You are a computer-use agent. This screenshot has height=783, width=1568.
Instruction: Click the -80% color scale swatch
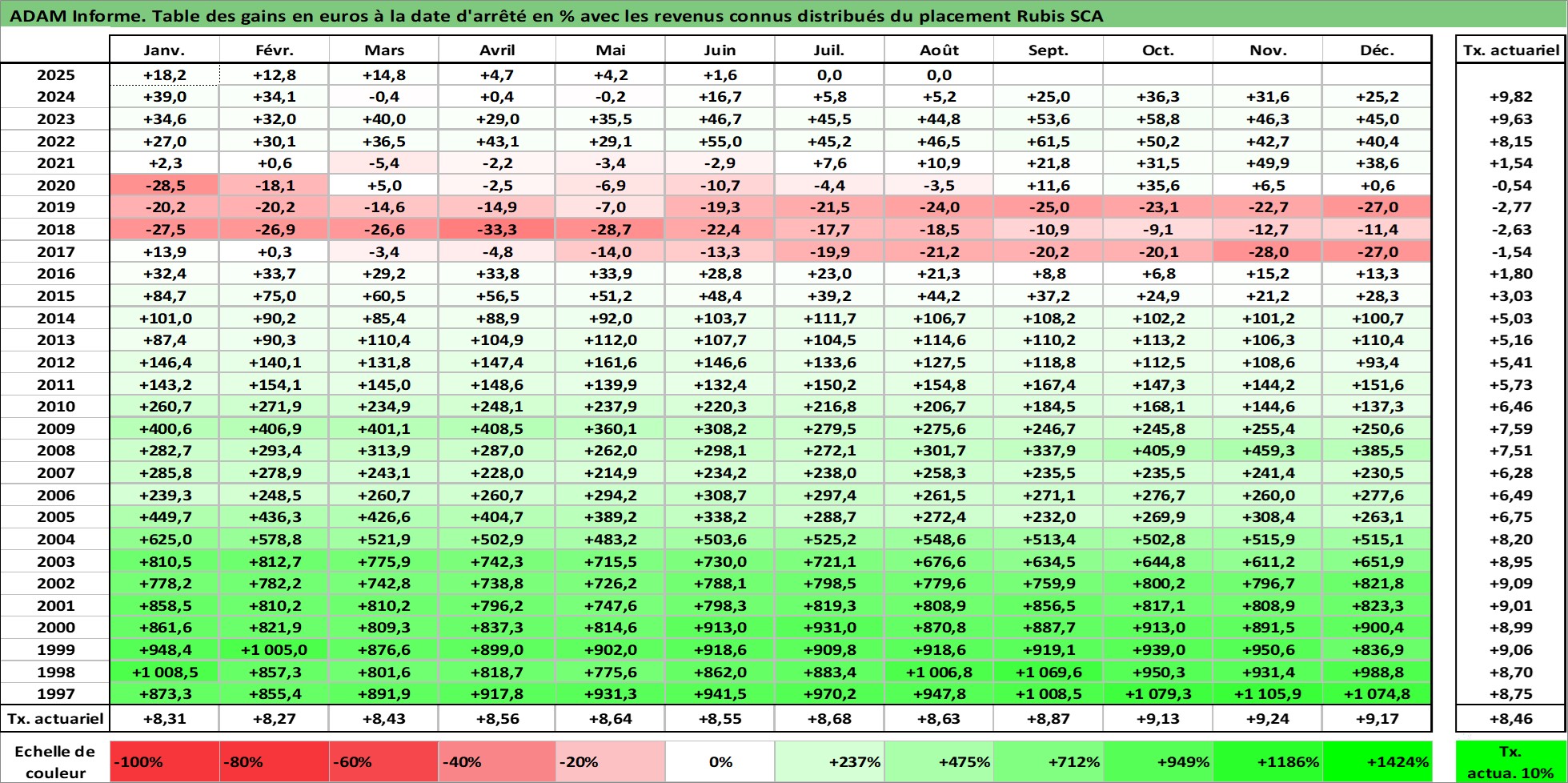[x=275, y=762]
